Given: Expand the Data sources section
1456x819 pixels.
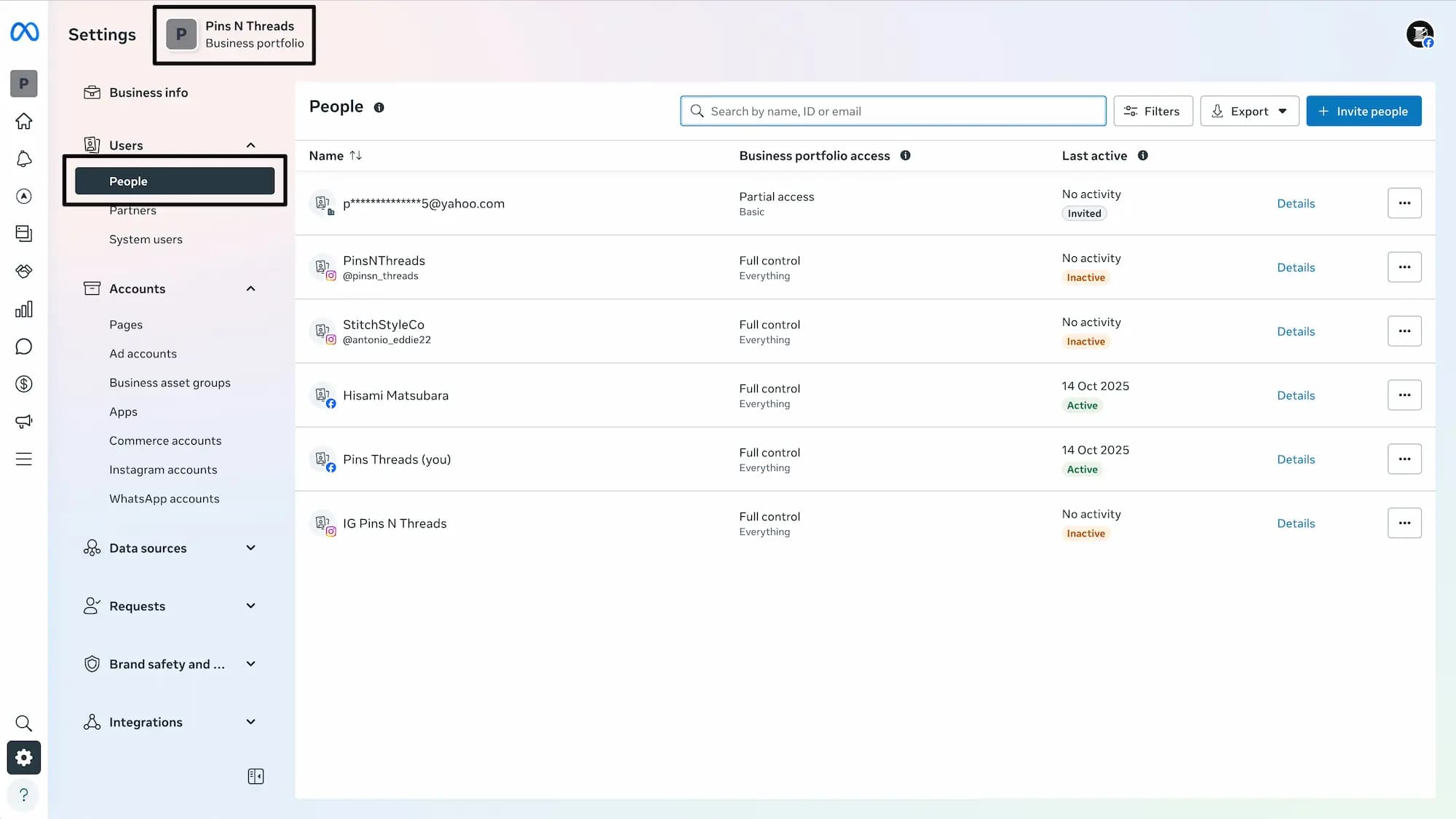Looking at the screenshot, I should [250, 548].
